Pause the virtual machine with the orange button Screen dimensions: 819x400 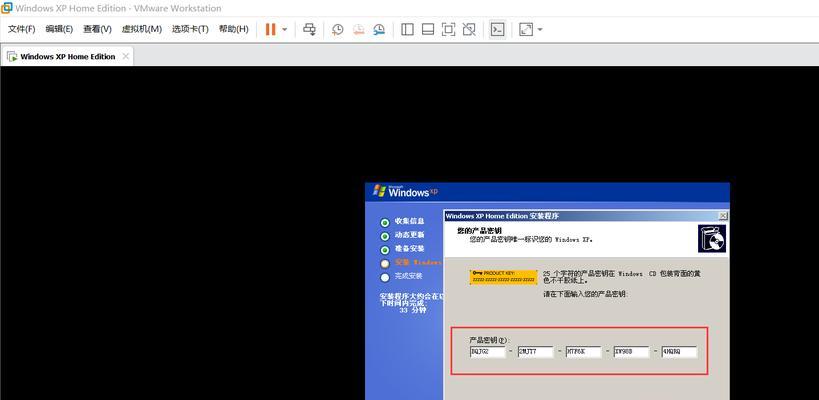click(270, 29)
